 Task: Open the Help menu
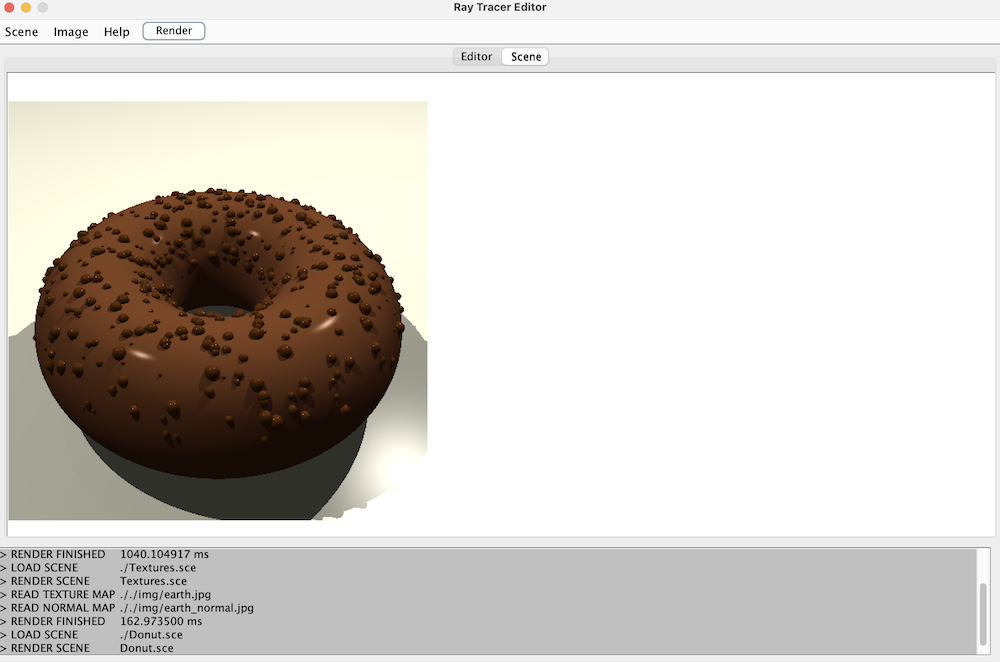point(117,31)
